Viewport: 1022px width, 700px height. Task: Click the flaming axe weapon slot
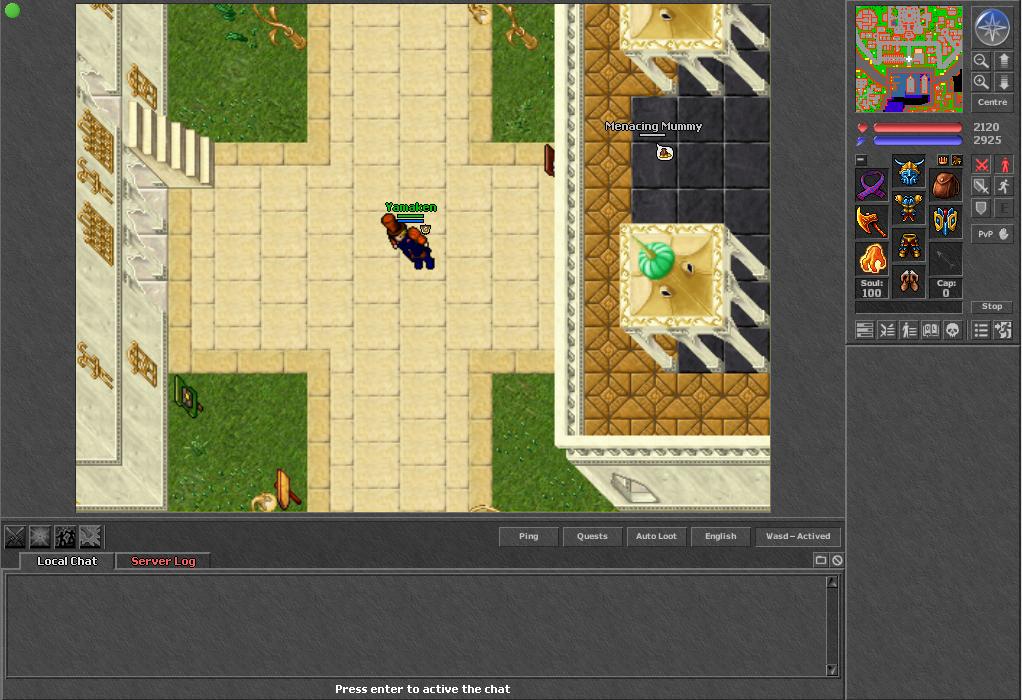point(871,222)
